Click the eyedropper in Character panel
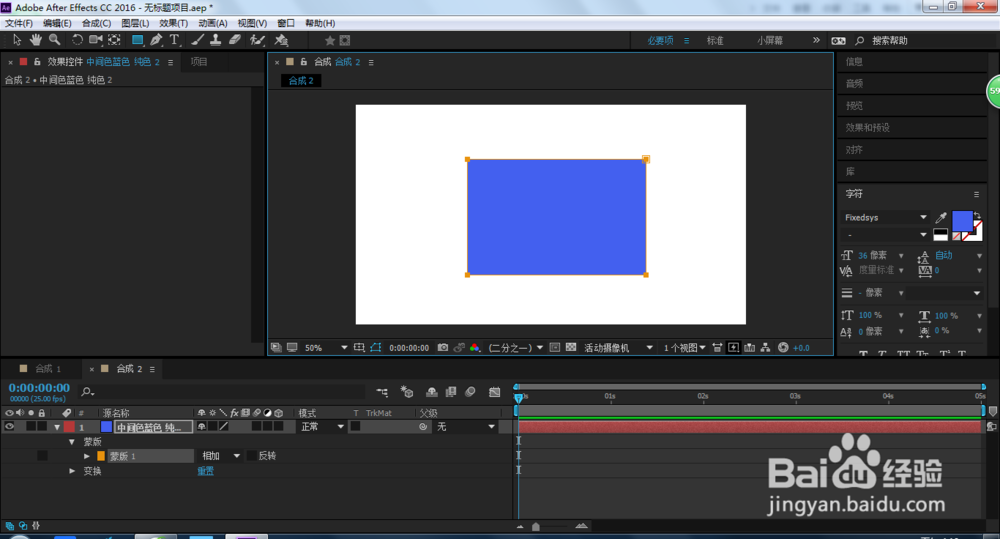This screenshot has height=539, width=1000. (x=941, y=218)
